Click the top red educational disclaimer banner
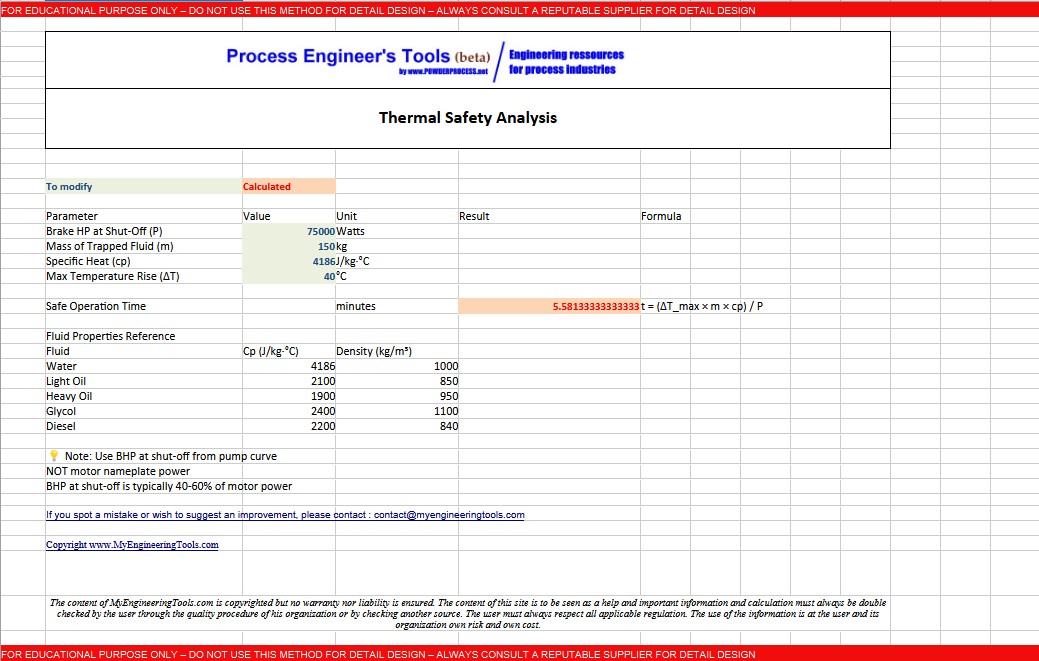The height and width of the screenshot is (661, 1039). tap(519, 9)
